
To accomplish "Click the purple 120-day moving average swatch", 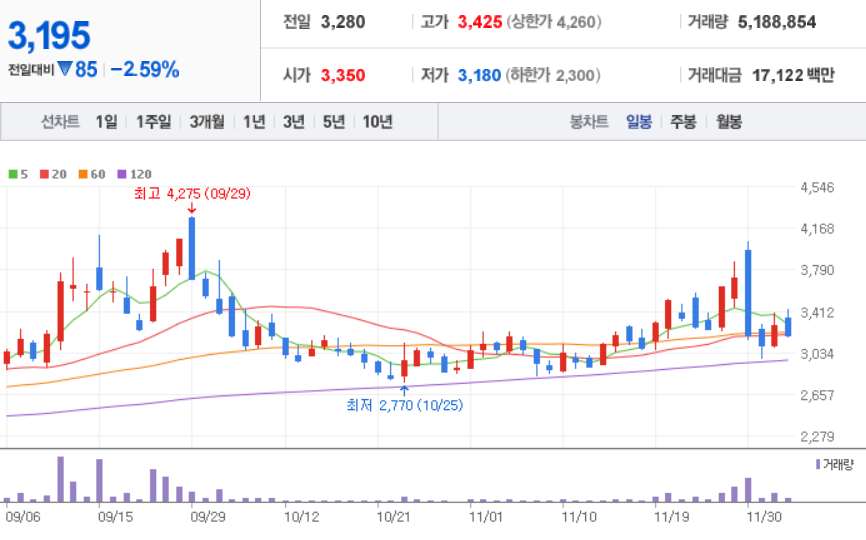I will point(122,174).
